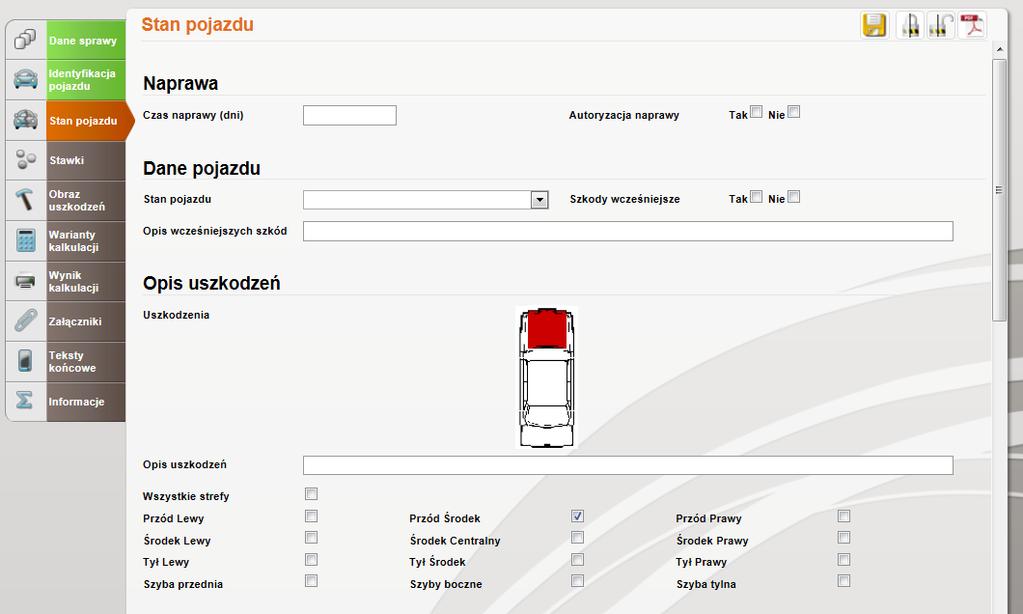Tick the Tył Lewy checkbox
This screenshot has height=614, width=1023.
(311, 560)
